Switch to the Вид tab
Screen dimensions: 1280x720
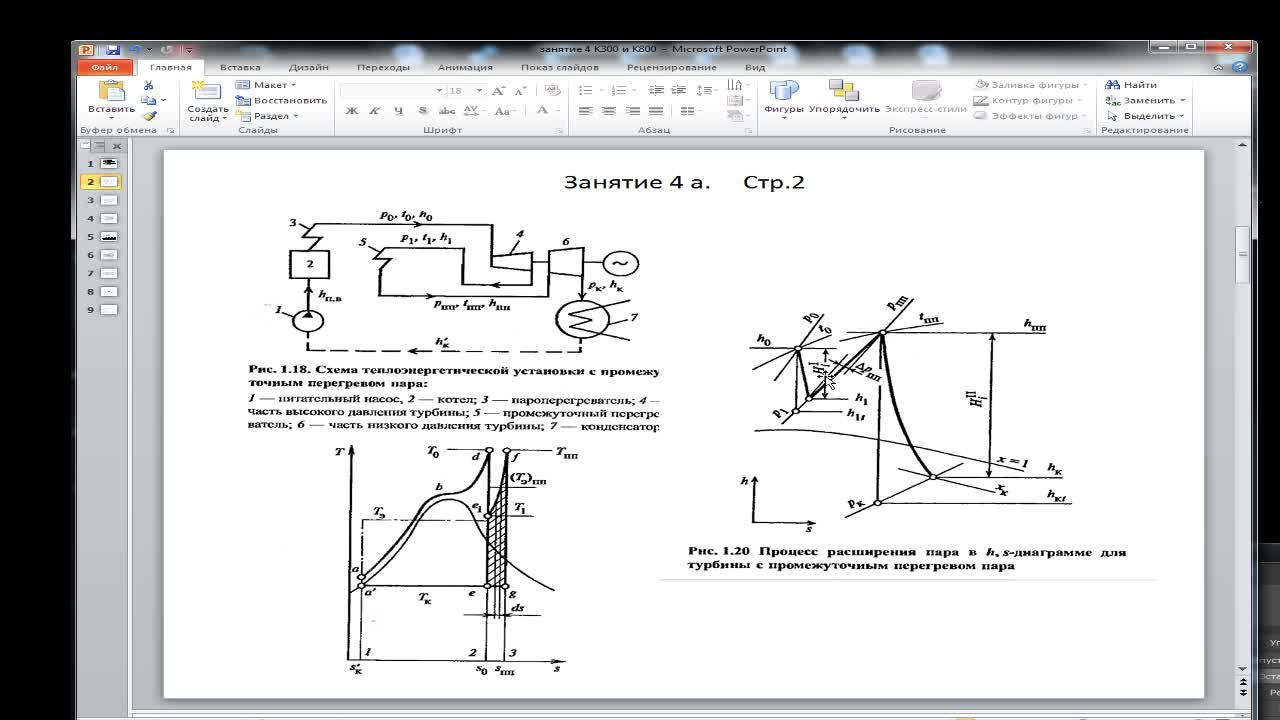(755, 67)
